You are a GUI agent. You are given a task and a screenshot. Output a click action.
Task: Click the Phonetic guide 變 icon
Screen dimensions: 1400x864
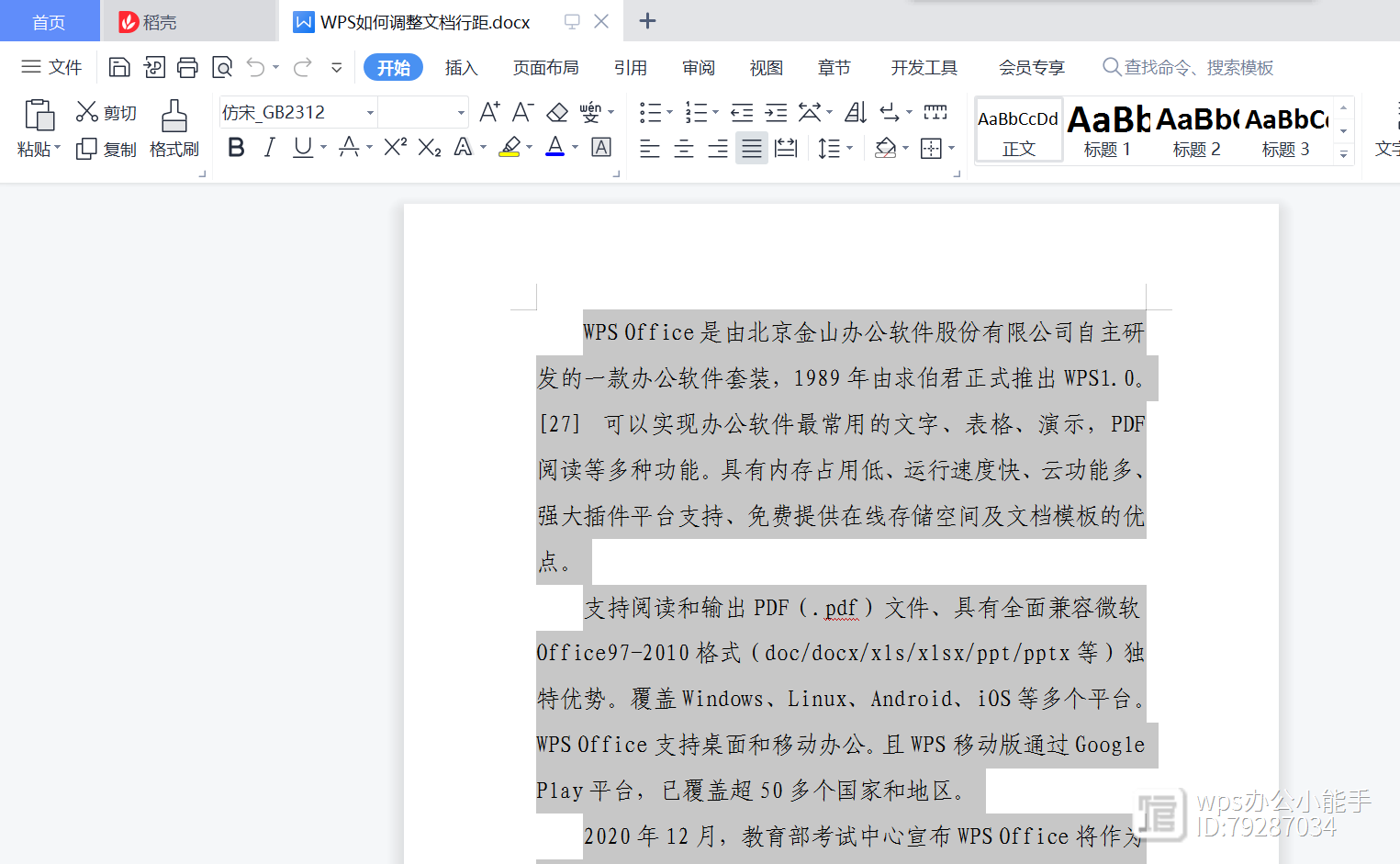point(590,112)
